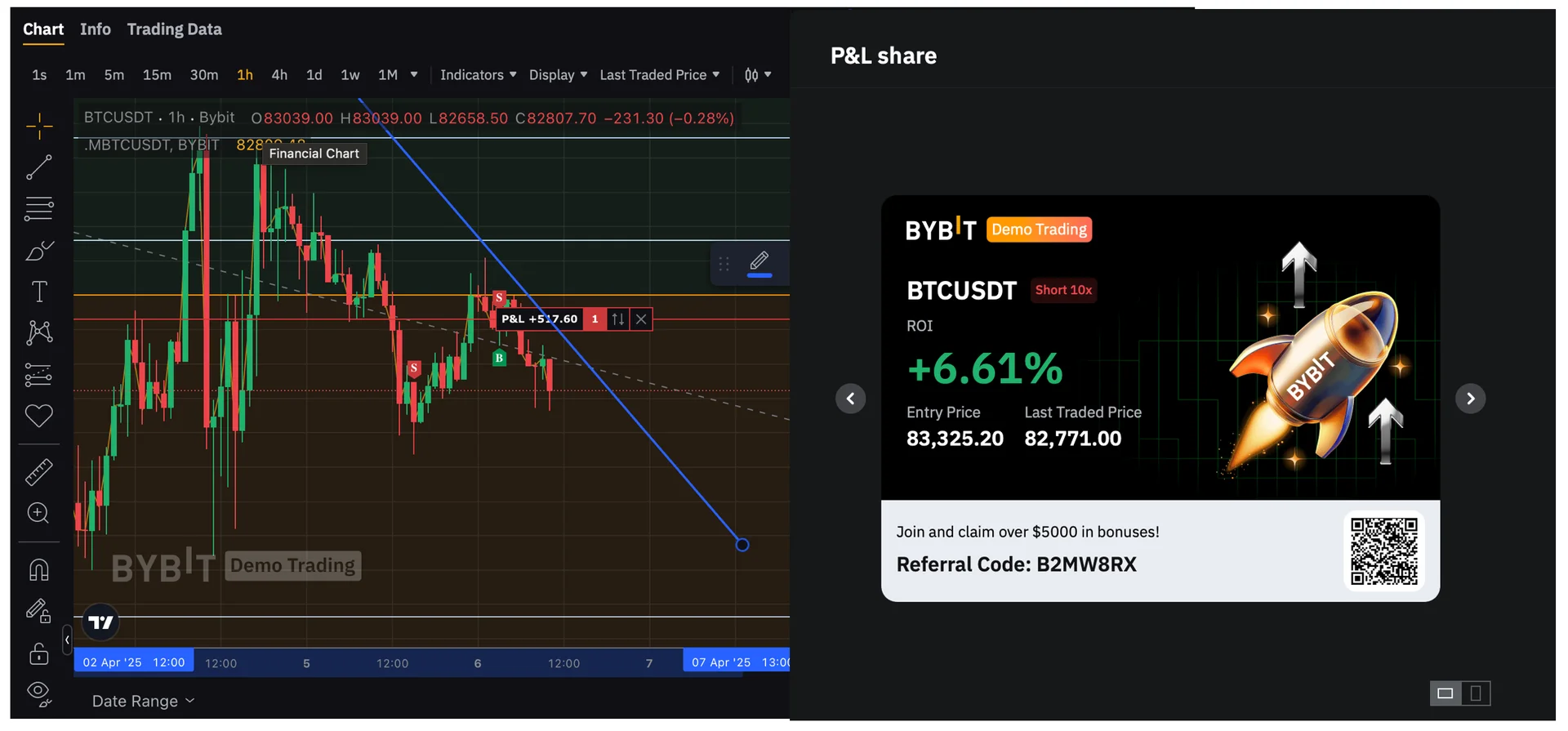Screen dimensions: 1568x731
Task: Select the 1h timeframe
Action: pyautogui.click(x=245, y=75)
